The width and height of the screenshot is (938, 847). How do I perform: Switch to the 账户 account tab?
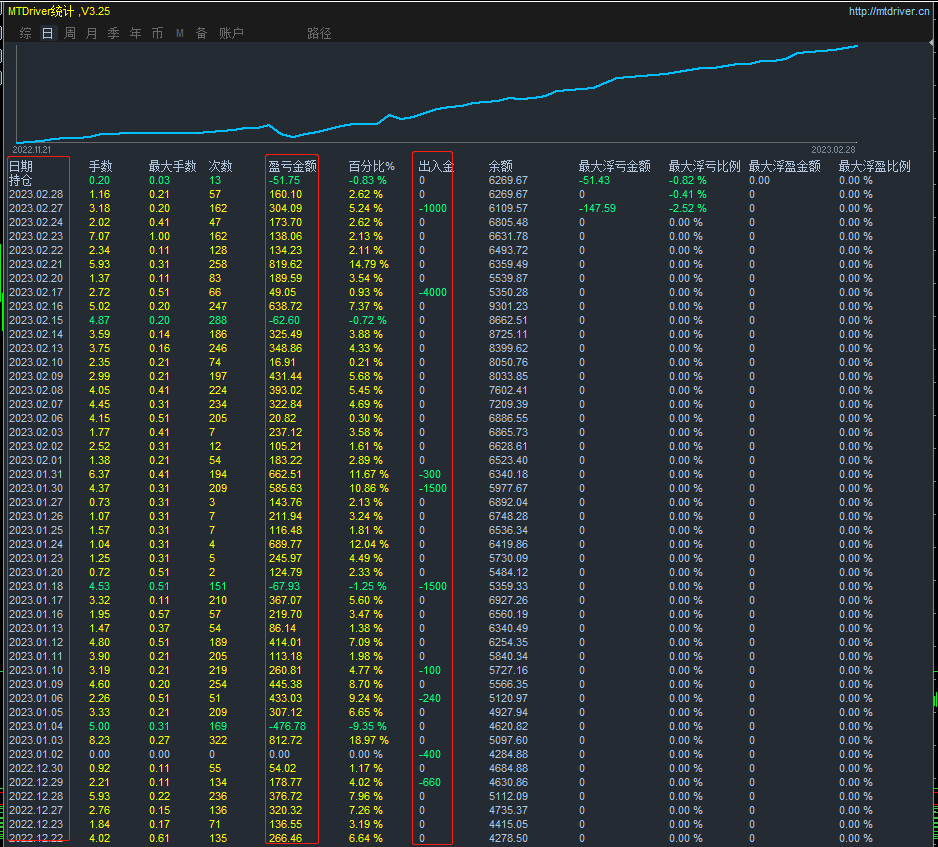tap(231, 33)
